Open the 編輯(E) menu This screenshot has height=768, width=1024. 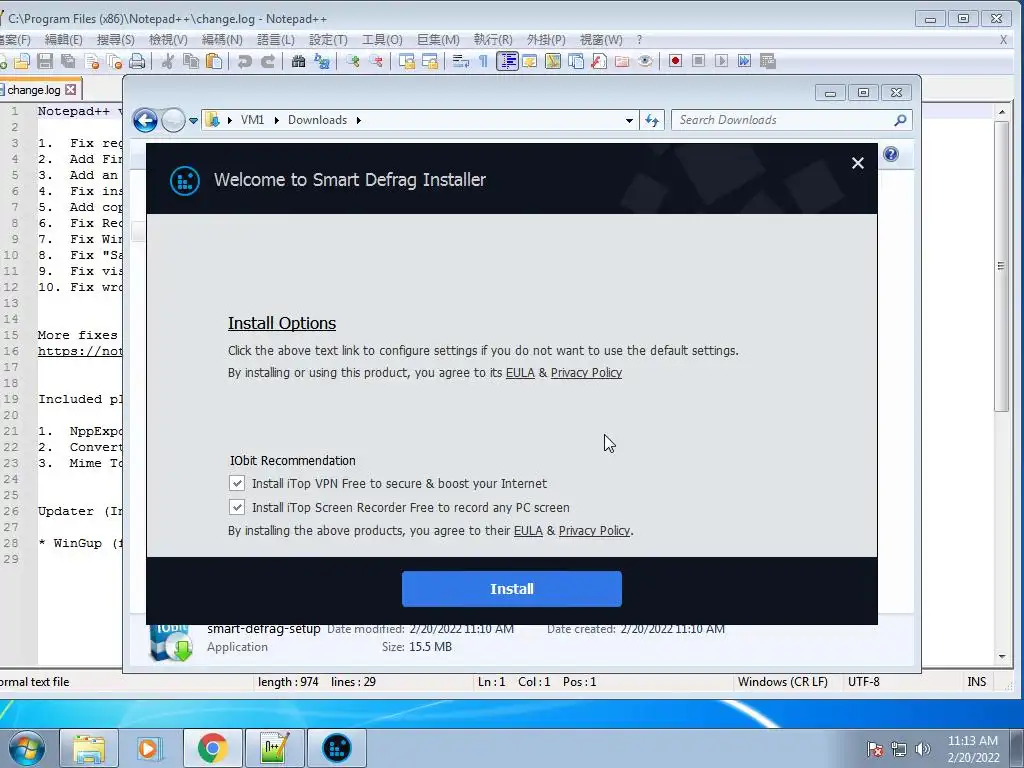pos(63,40)
